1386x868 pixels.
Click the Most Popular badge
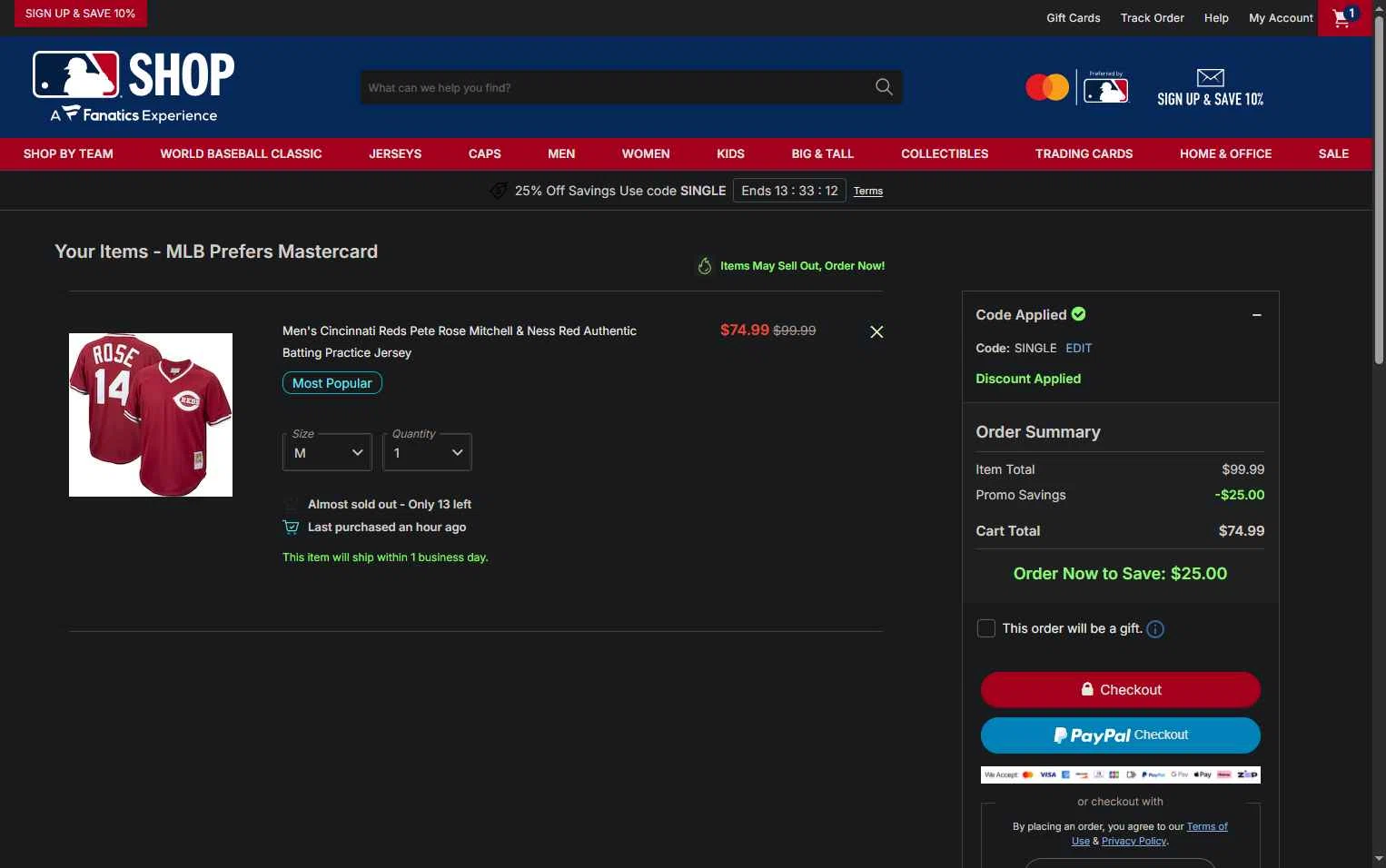coord(332,383)
